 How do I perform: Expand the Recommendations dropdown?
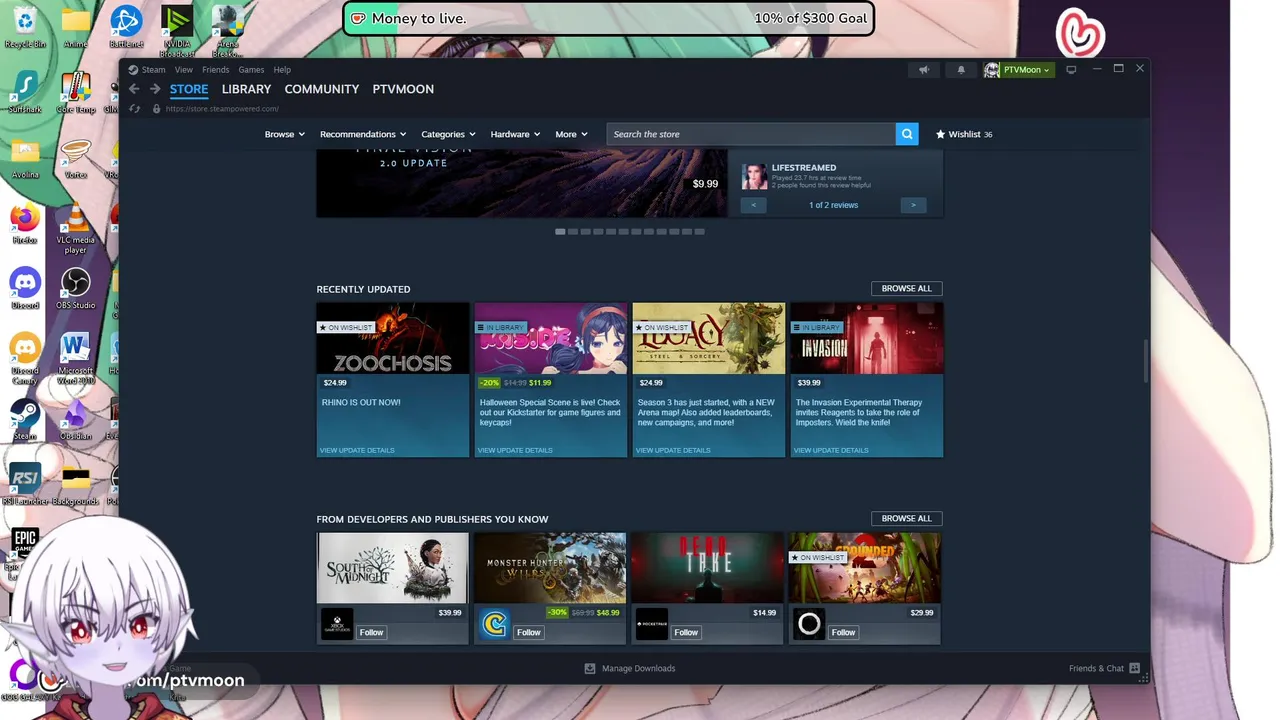[363, 134]
